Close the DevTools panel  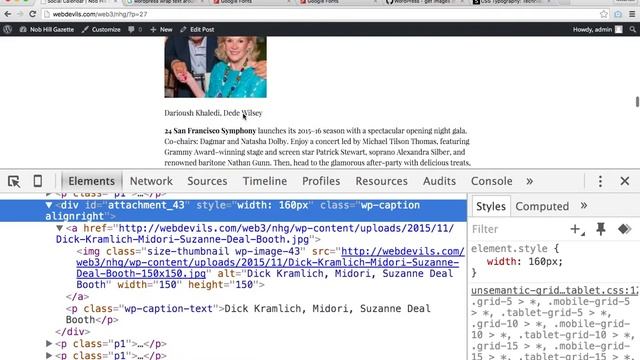click(x=624, y=181)
